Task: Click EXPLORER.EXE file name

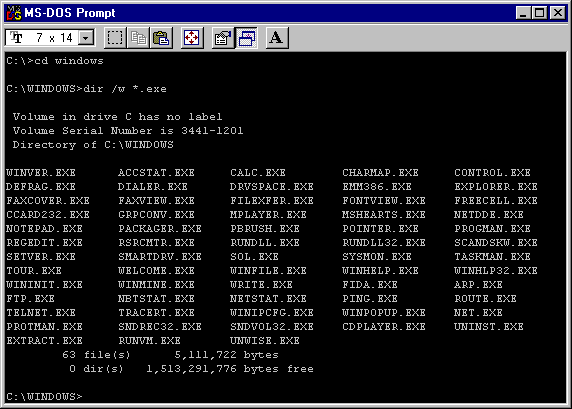Action: click(x=496, y=187)
